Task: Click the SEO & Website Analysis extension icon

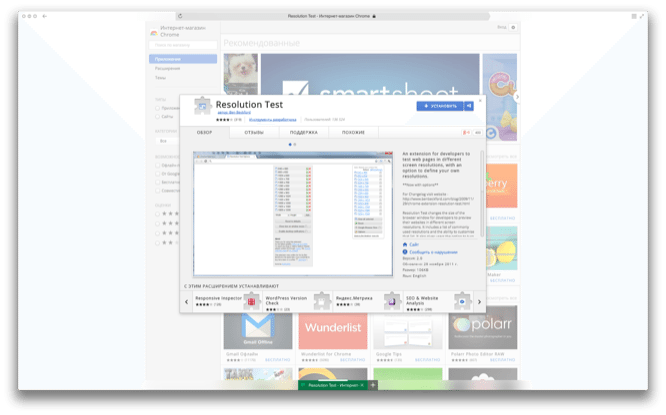Action: point(462,301)
